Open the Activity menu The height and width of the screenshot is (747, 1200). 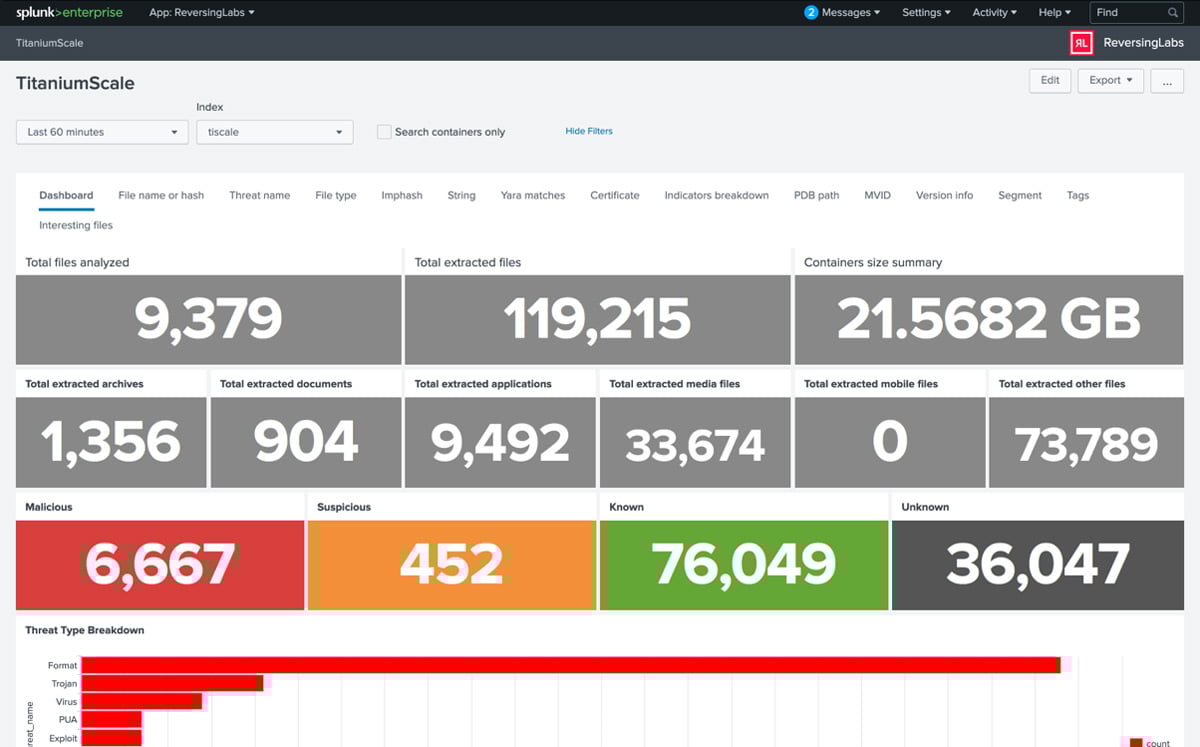tap(994, 13)
